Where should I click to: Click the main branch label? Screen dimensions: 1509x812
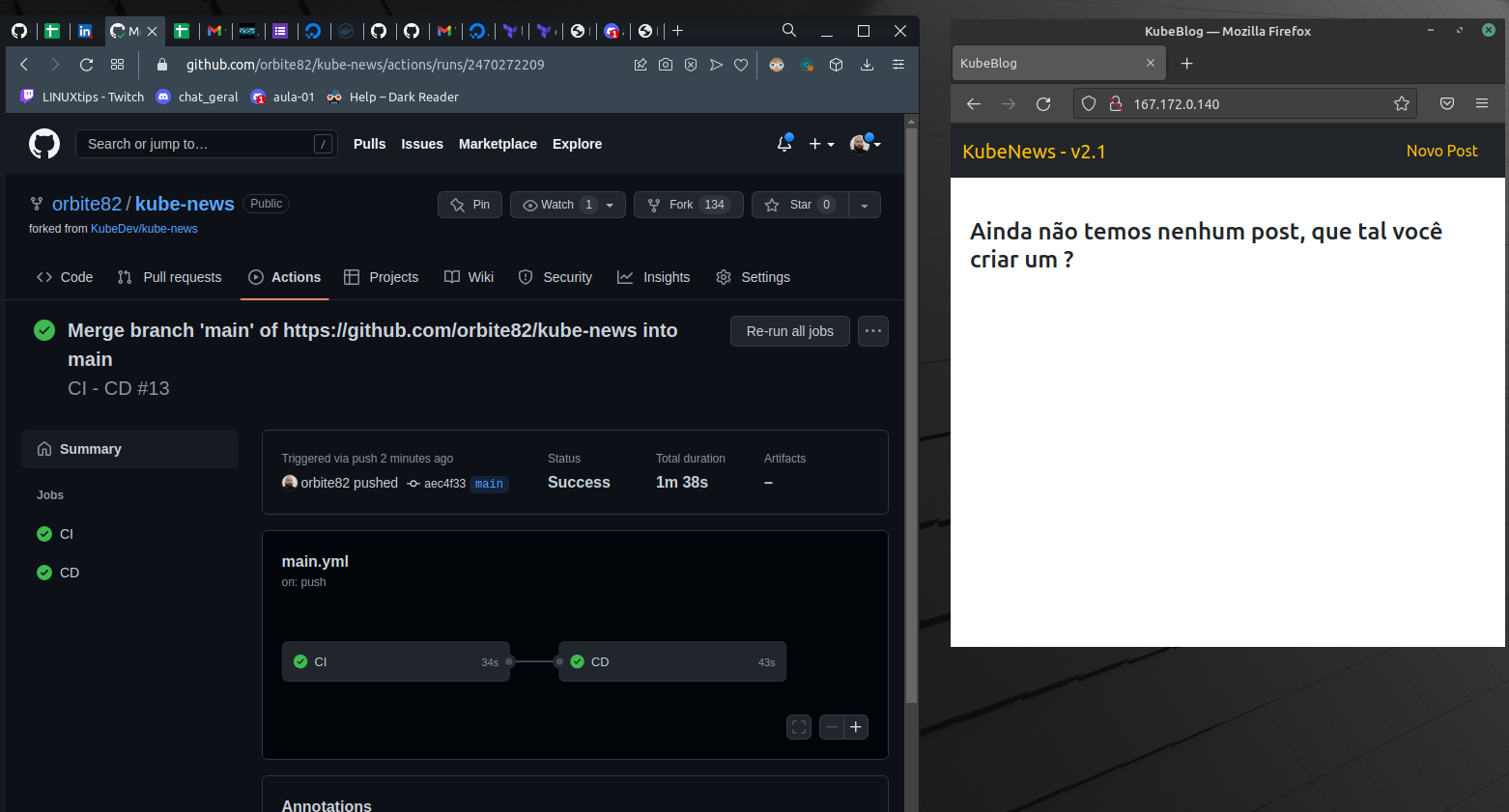point(489,484)
